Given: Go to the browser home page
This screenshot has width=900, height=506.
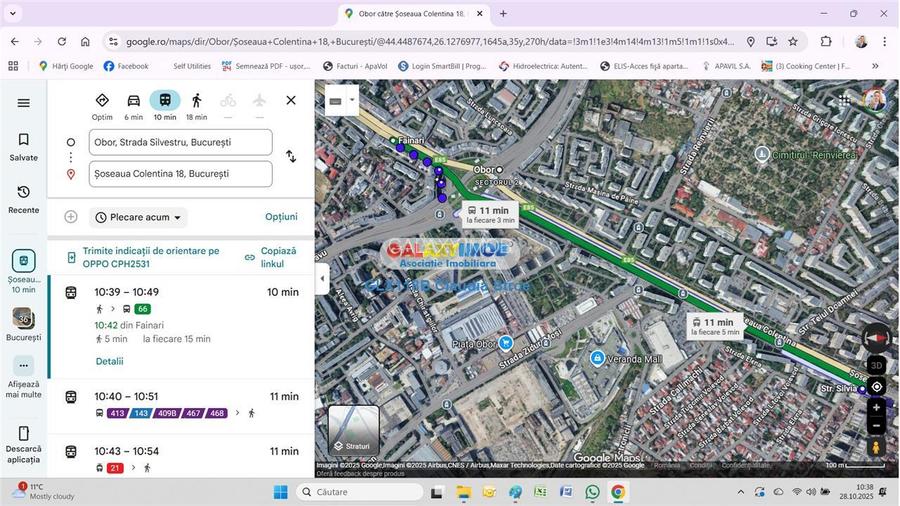Looking at the screenshot, I should tap(85, 41).
